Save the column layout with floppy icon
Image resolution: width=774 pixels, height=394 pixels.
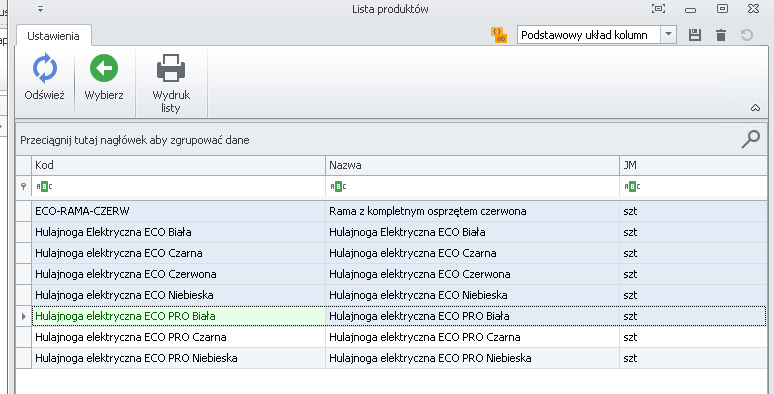[x=695, y=35]
